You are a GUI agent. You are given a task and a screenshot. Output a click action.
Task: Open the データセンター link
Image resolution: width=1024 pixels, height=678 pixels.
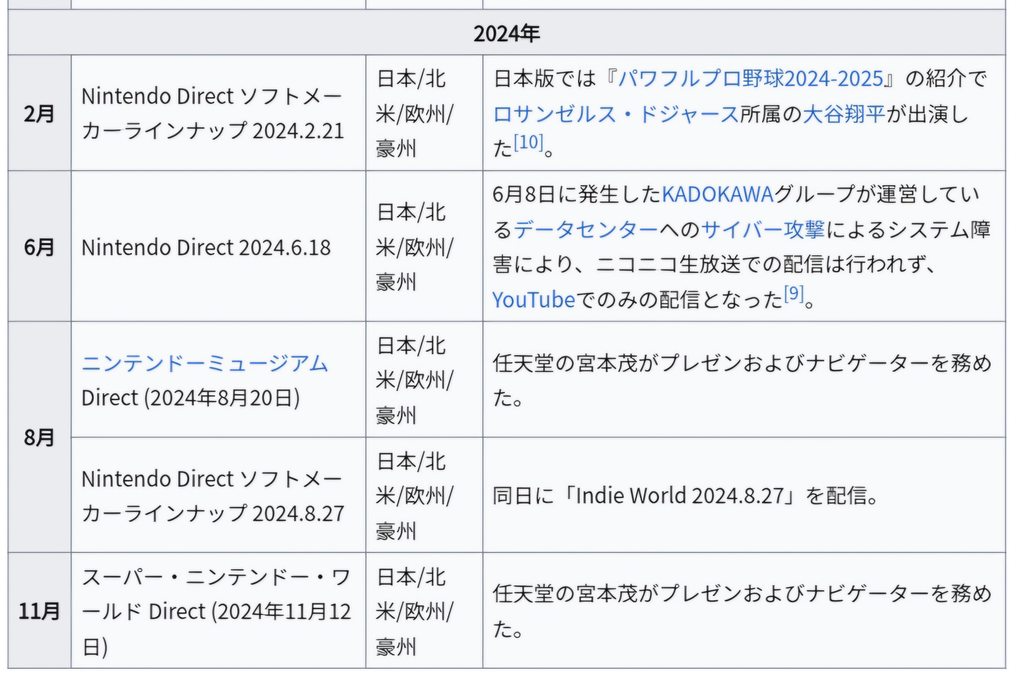pos(586,229)
